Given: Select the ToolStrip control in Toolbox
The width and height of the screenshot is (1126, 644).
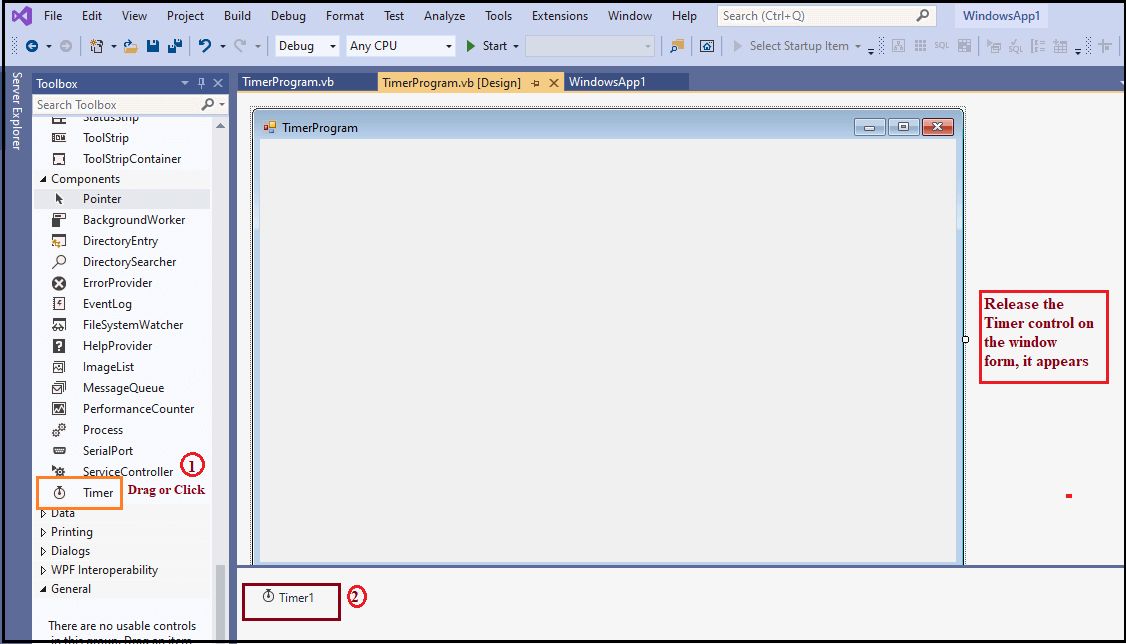Looking at the screenshot, I should pyautogui.click(x=122, y=138).
